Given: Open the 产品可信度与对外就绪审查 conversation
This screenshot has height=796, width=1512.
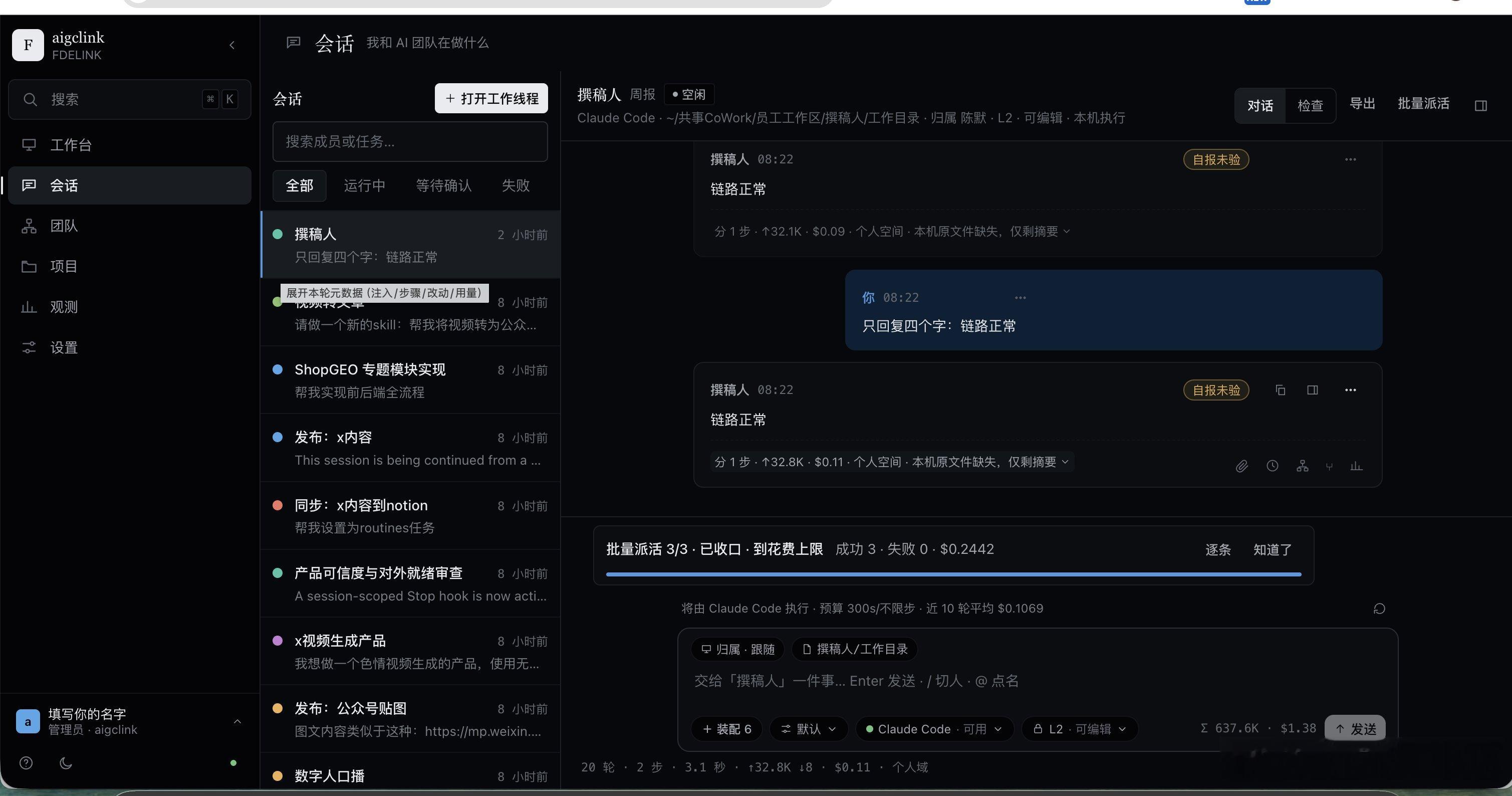Looking at the screenshot, I should click(x=410, y=583).
